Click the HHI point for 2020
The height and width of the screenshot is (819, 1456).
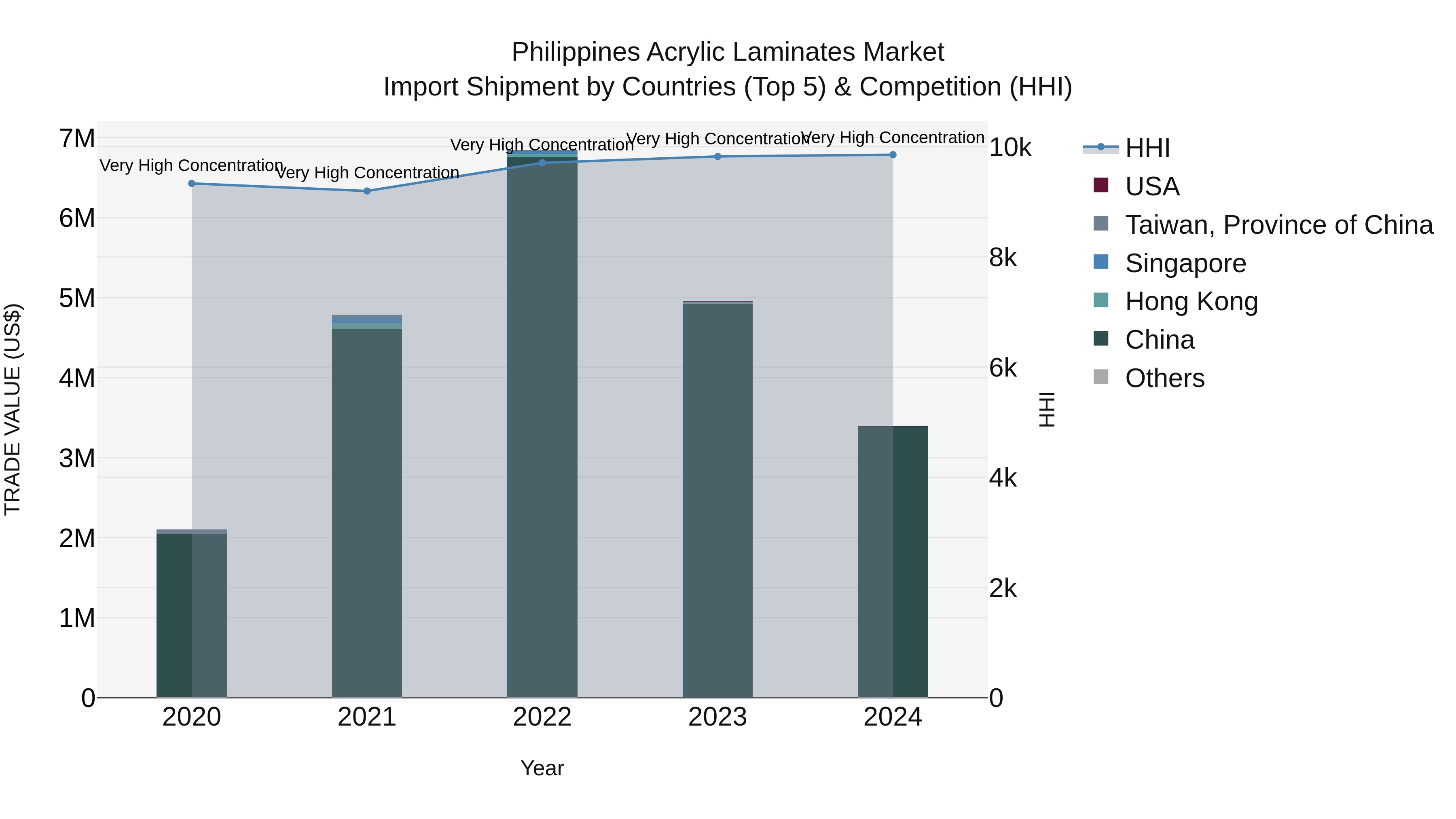click(x=192, y=184)
